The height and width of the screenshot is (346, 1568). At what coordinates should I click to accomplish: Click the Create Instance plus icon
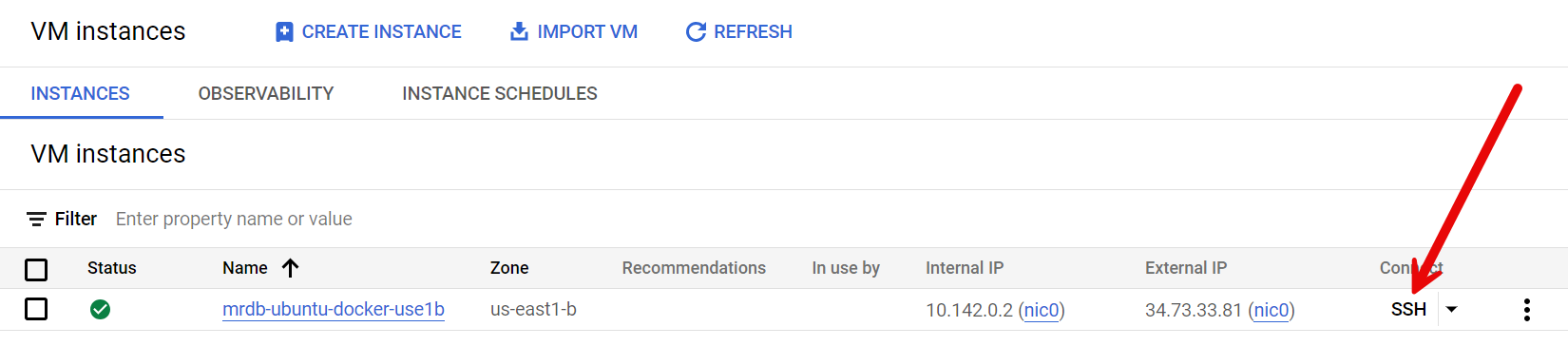click(284, 32)
